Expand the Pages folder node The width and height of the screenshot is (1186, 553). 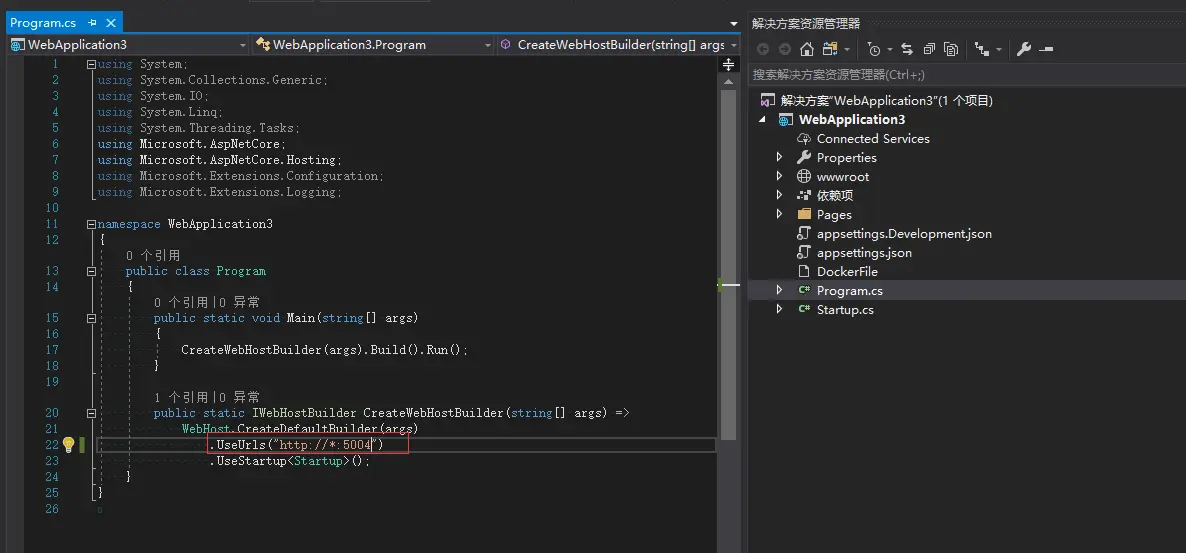click(x=780, y=214)
